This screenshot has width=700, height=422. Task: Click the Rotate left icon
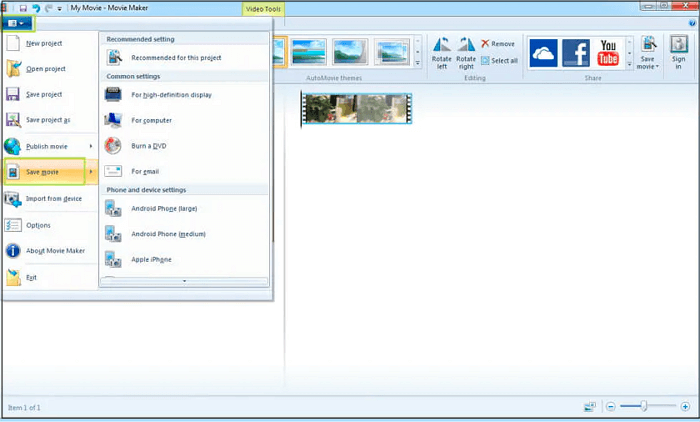[442, 52]
